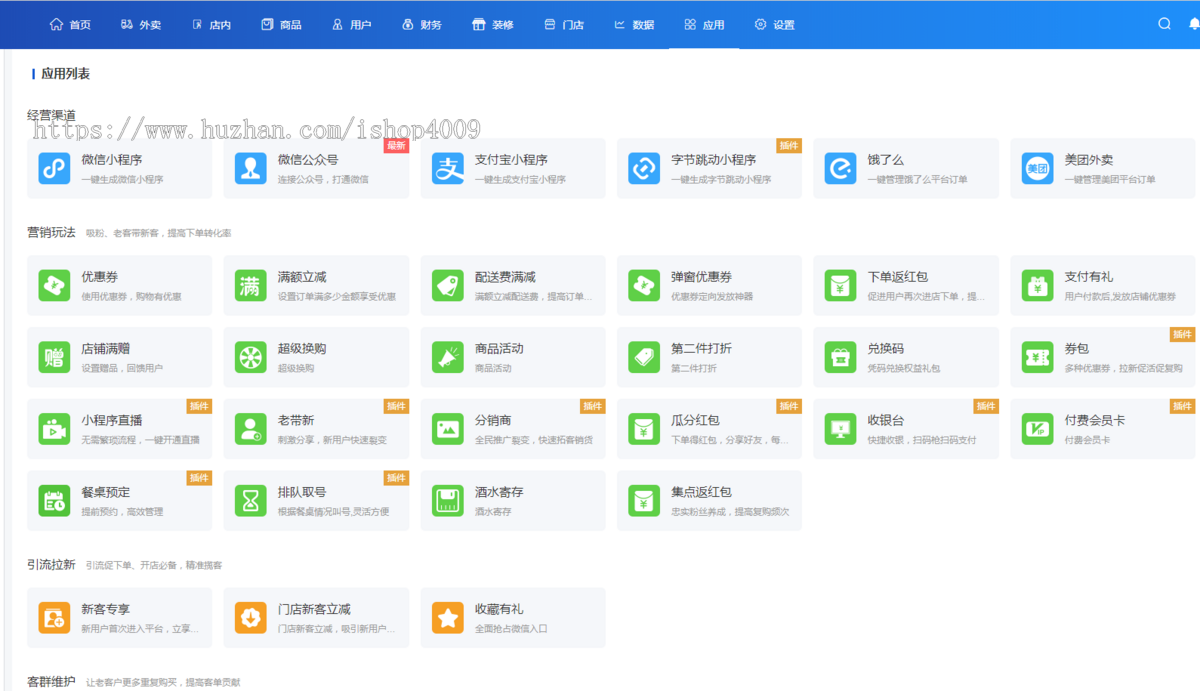1200x691 pixels.
Task: Click the 弹窗优惠券 icon
Action: point(644,286)
